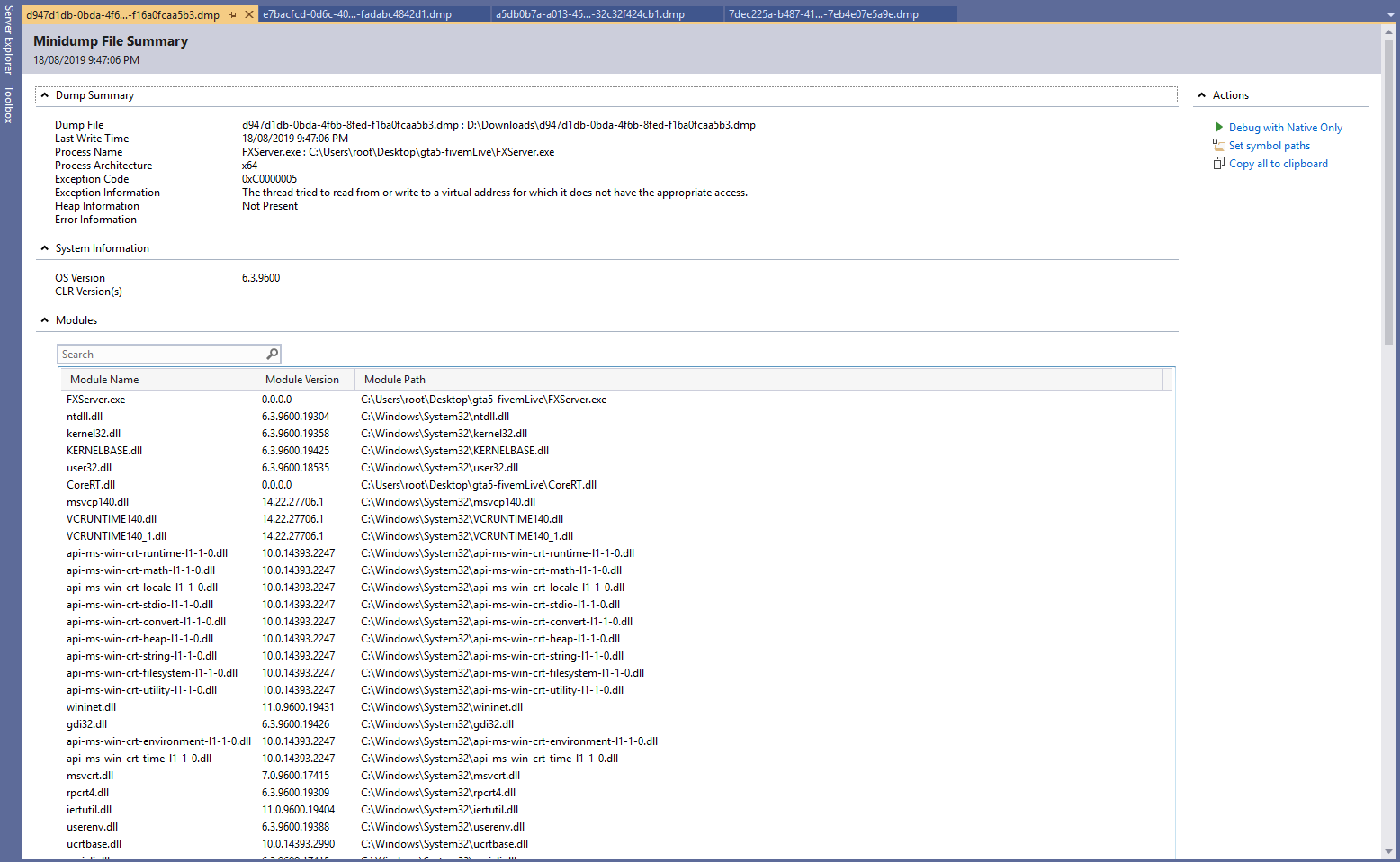Collapse the System Information section
This screenshot has width=1400, height=862.
[45, 247]
